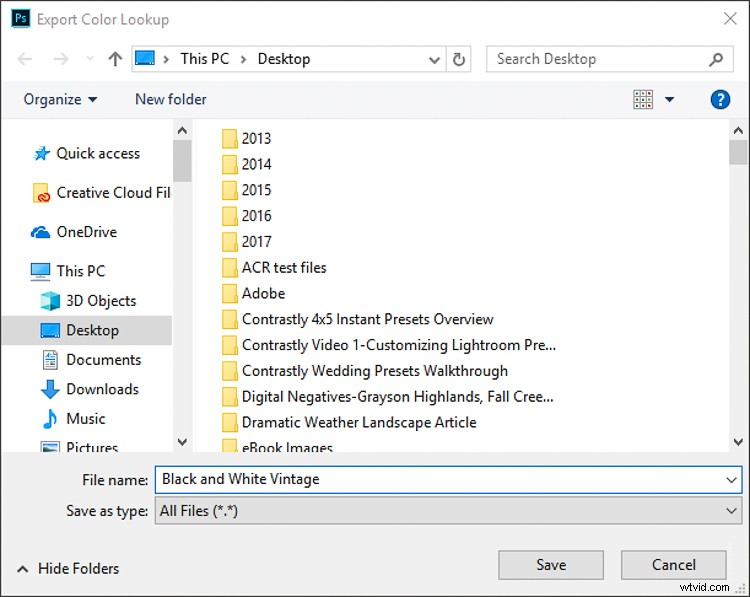Click the view layout icon in toolbar
The height and width of the screenshot is (597, 750).
pos(643,99)
